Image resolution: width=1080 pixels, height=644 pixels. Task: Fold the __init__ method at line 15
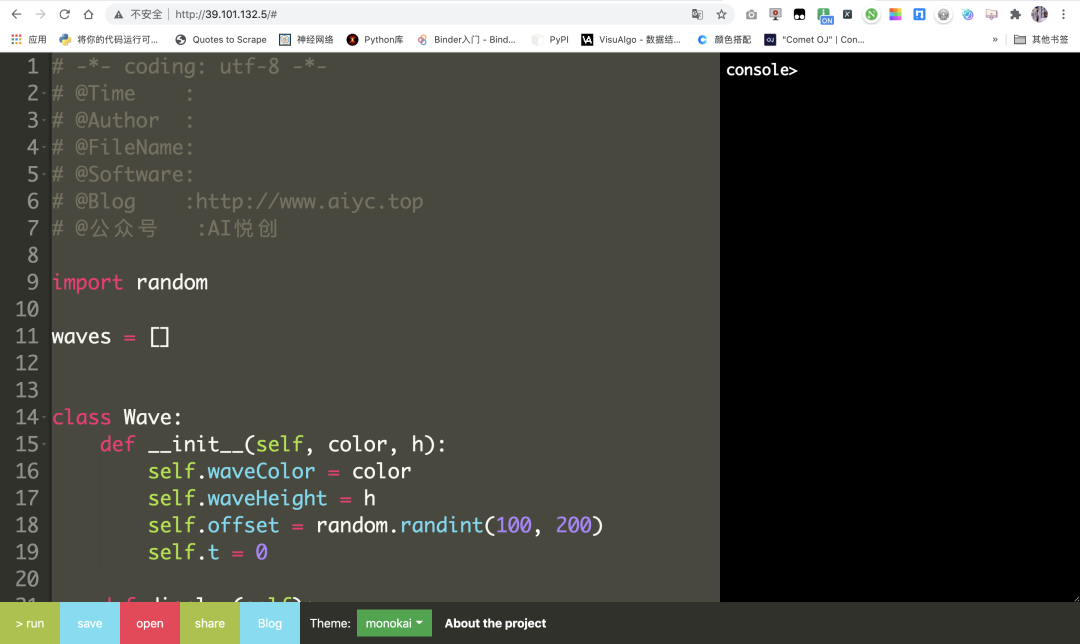tap(45, 444)
